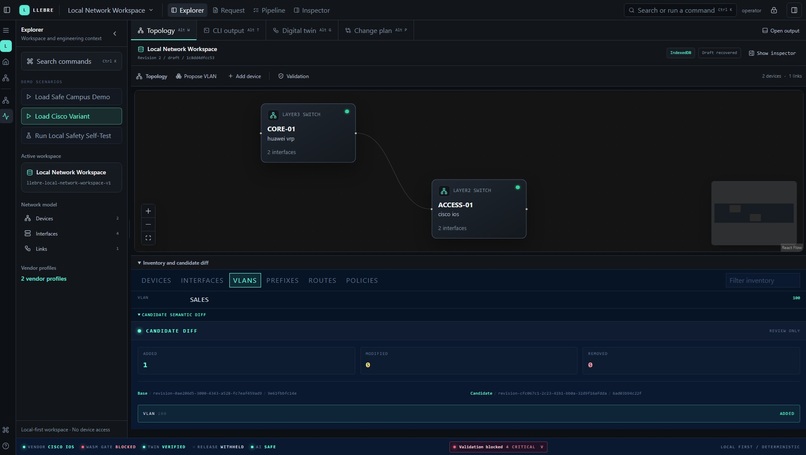The width and height of the screenshot is (806, 455).
Task: Select Local Network Workspace active workspace card
Action: pos(71,177)
